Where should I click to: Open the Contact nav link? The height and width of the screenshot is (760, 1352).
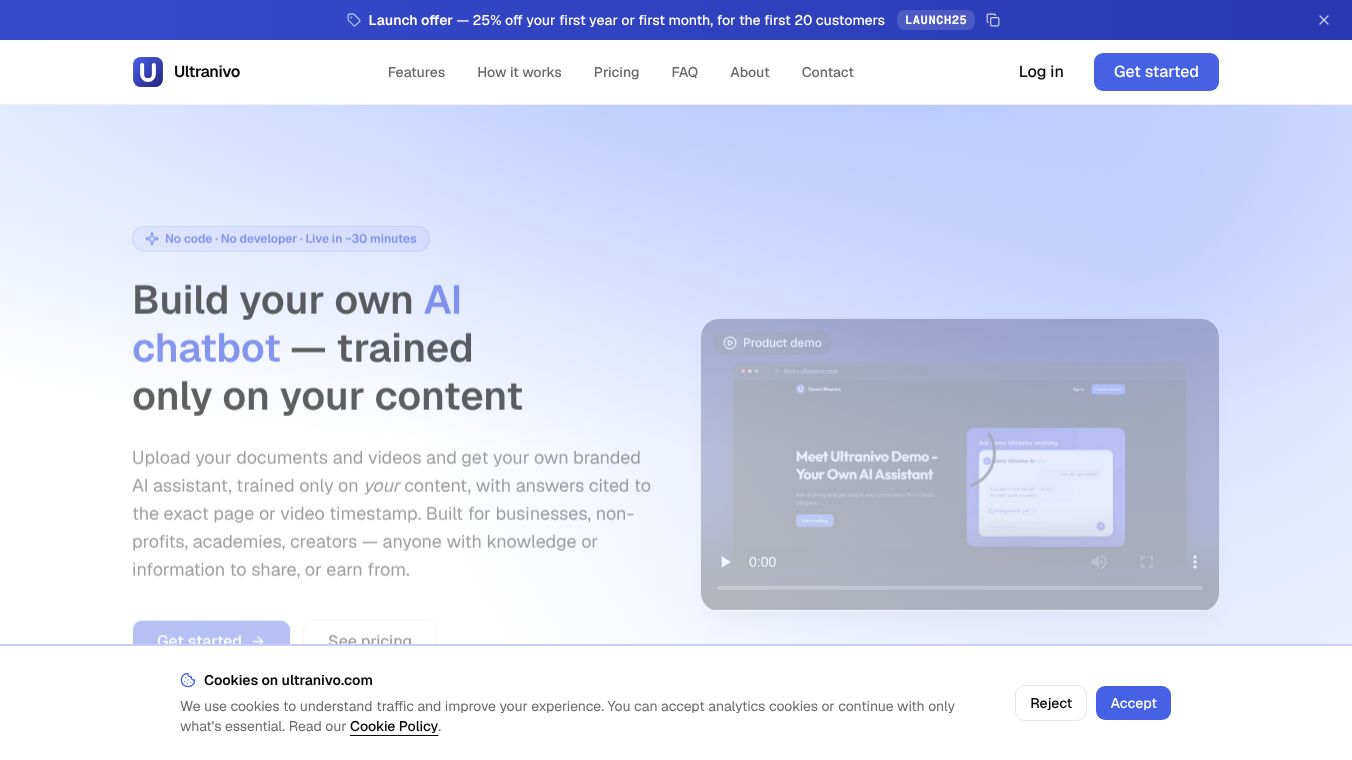coord(828,72)
